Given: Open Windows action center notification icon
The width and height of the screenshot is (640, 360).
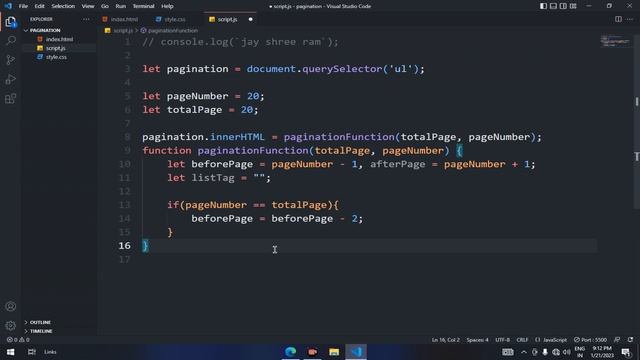Looking at the screenshot, I should click(626, 352).
